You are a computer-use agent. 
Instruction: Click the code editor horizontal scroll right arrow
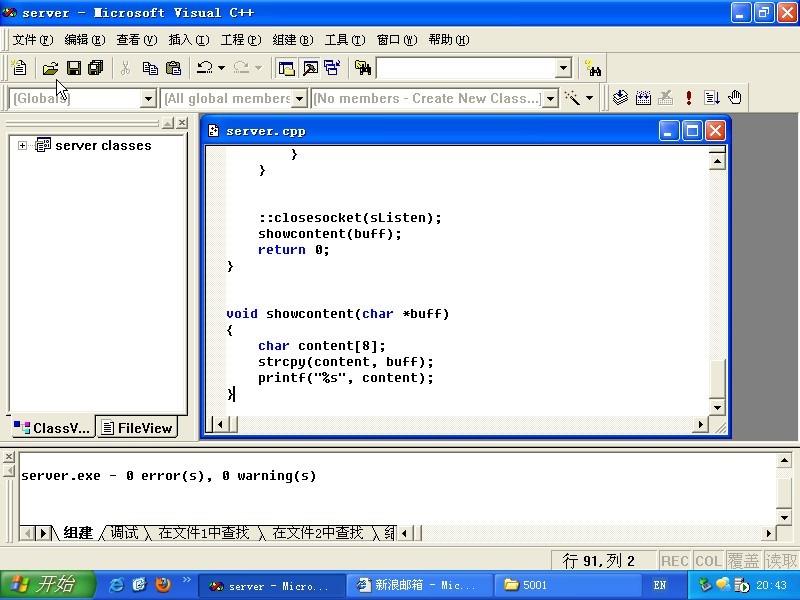point(701,424)
